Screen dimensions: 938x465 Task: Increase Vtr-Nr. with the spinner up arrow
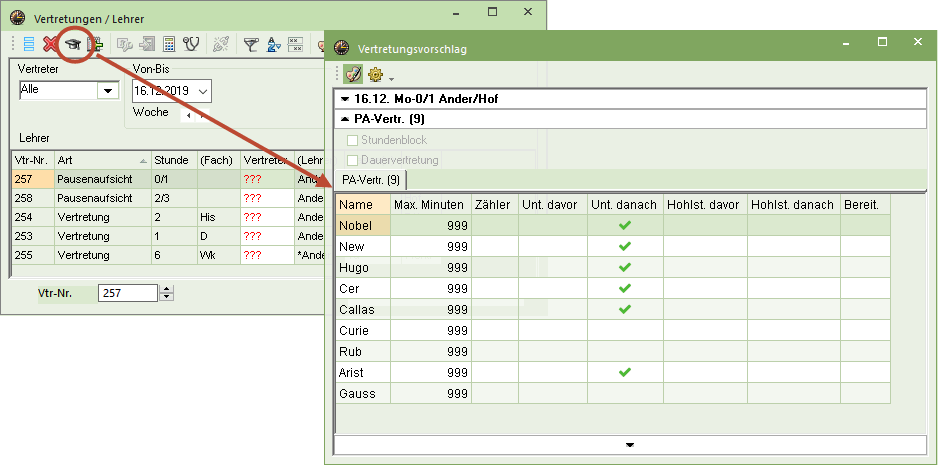[x=168, y=289]
